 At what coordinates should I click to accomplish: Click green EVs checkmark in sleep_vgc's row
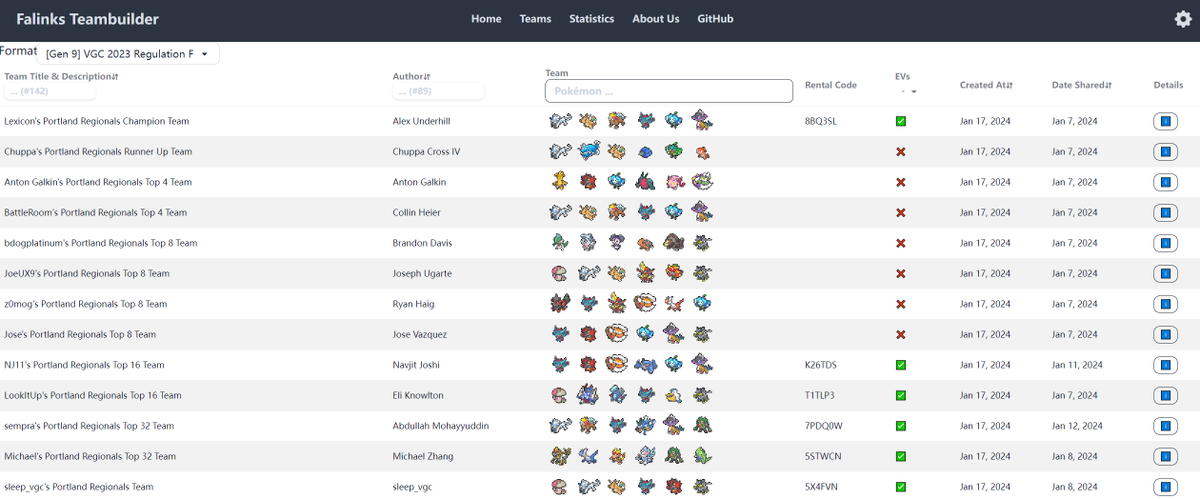[901, 487]
